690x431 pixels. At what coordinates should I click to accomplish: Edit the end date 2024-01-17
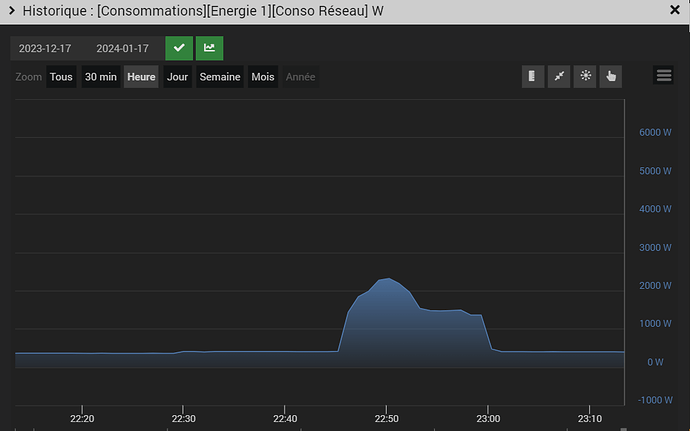[123, 48]
